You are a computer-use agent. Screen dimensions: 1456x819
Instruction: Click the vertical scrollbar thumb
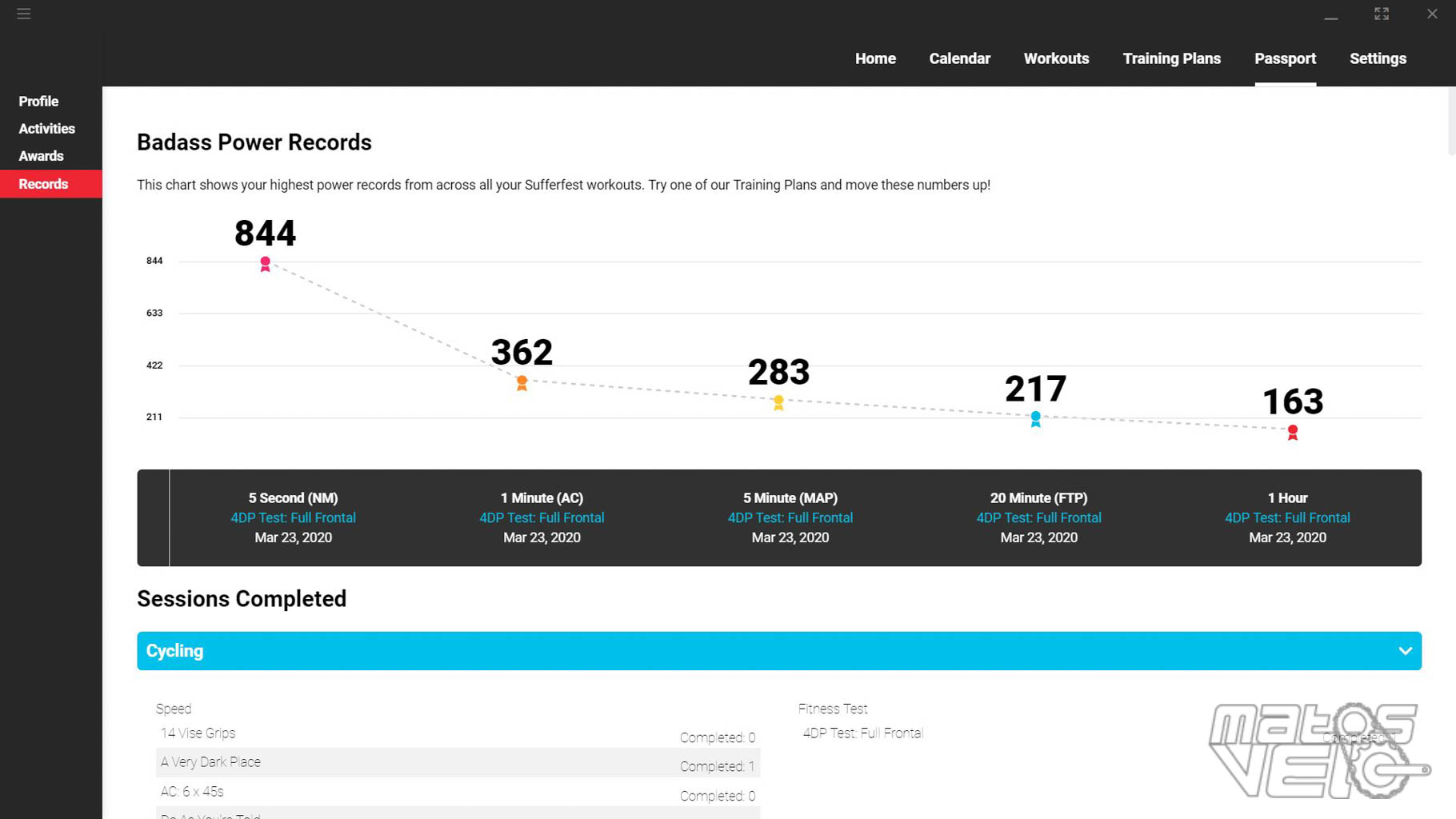(1451, 122)
